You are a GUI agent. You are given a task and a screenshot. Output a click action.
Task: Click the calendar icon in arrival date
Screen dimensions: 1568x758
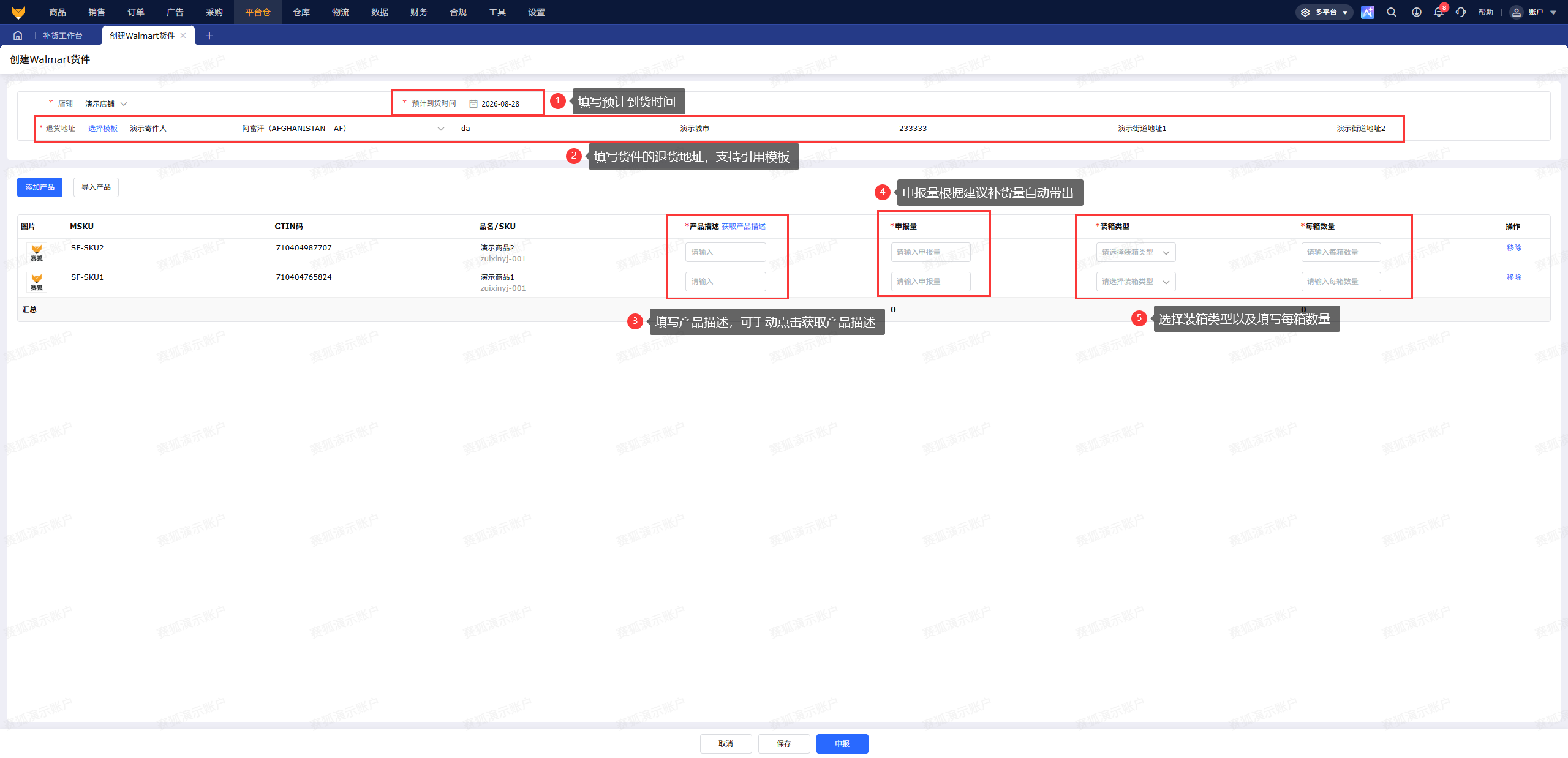(x=473, y=104)
